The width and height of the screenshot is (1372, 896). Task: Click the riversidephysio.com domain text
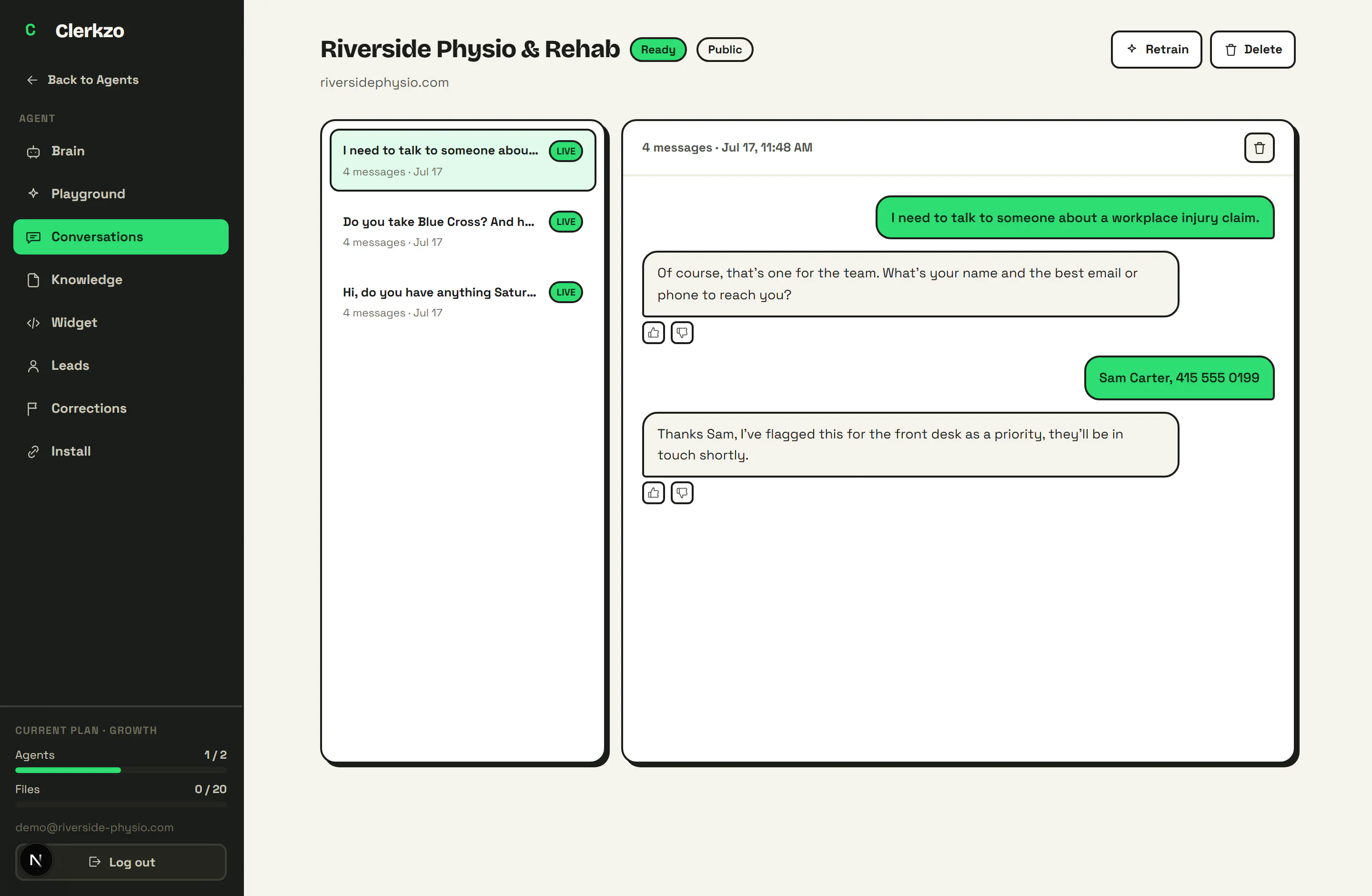click(384, 82)
